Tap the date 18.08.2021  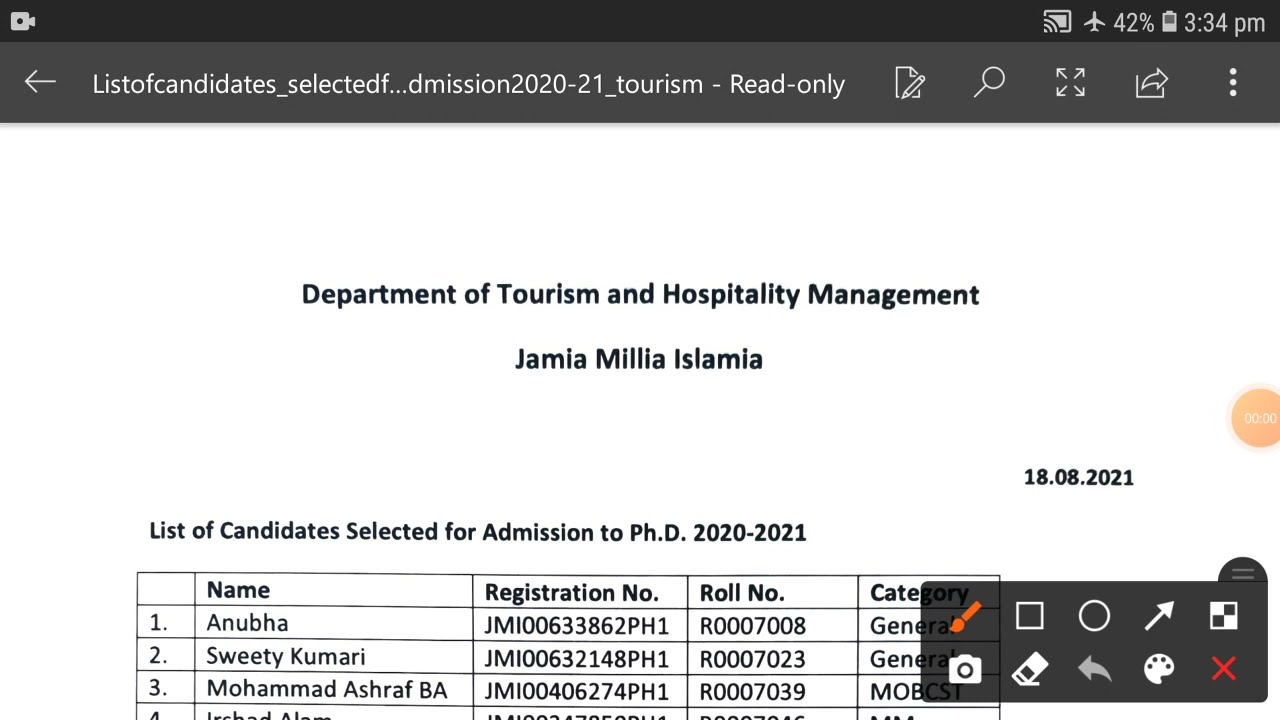point(1078,478)
